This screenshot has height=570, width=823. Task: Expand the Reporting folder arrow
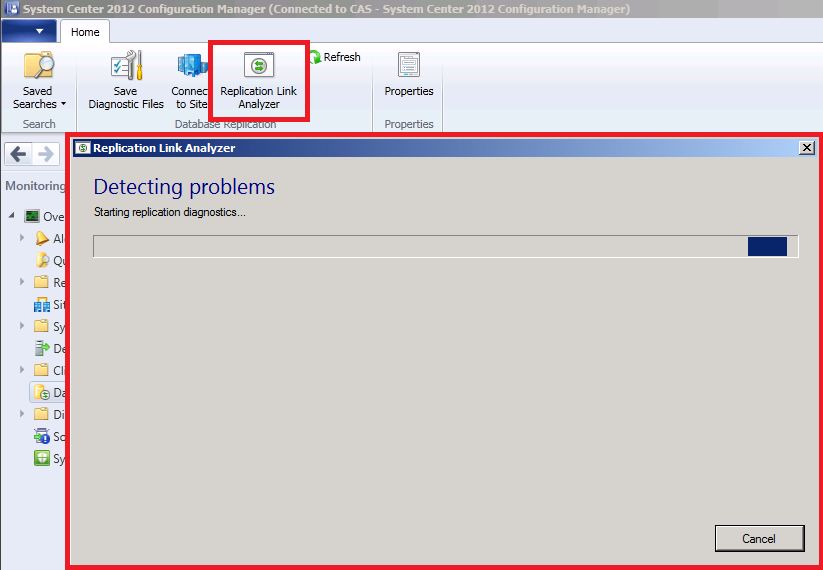tap(22, 281)
